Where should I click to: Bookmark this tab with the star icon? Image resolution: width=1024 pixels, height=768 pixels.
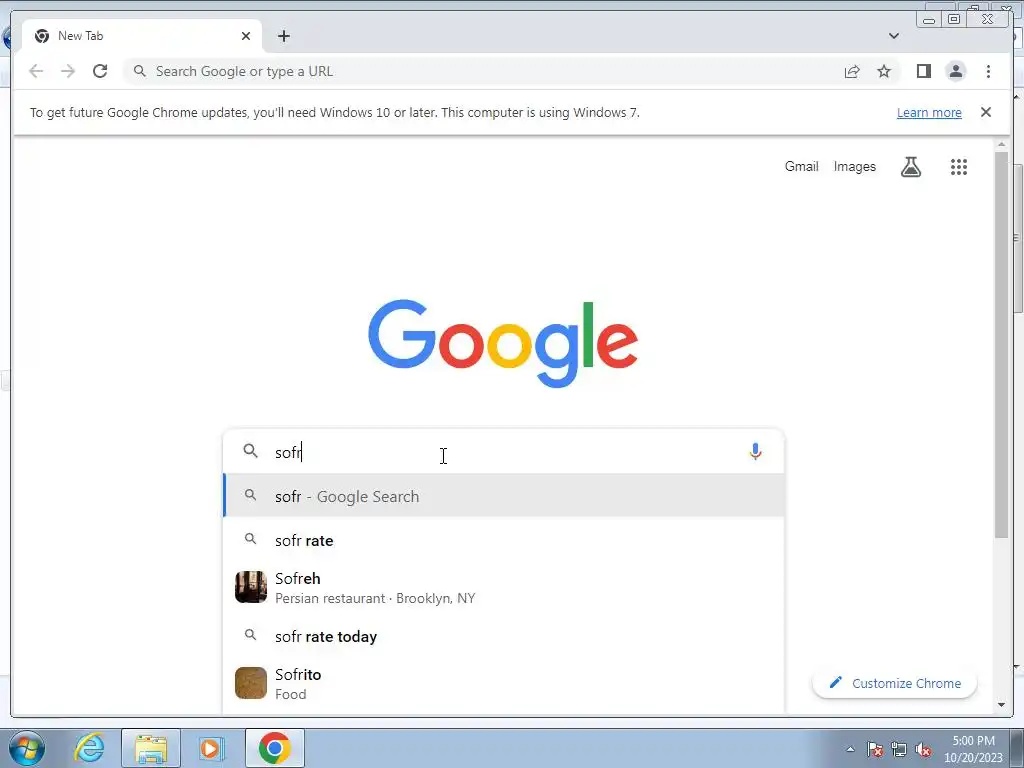(884, 71)
